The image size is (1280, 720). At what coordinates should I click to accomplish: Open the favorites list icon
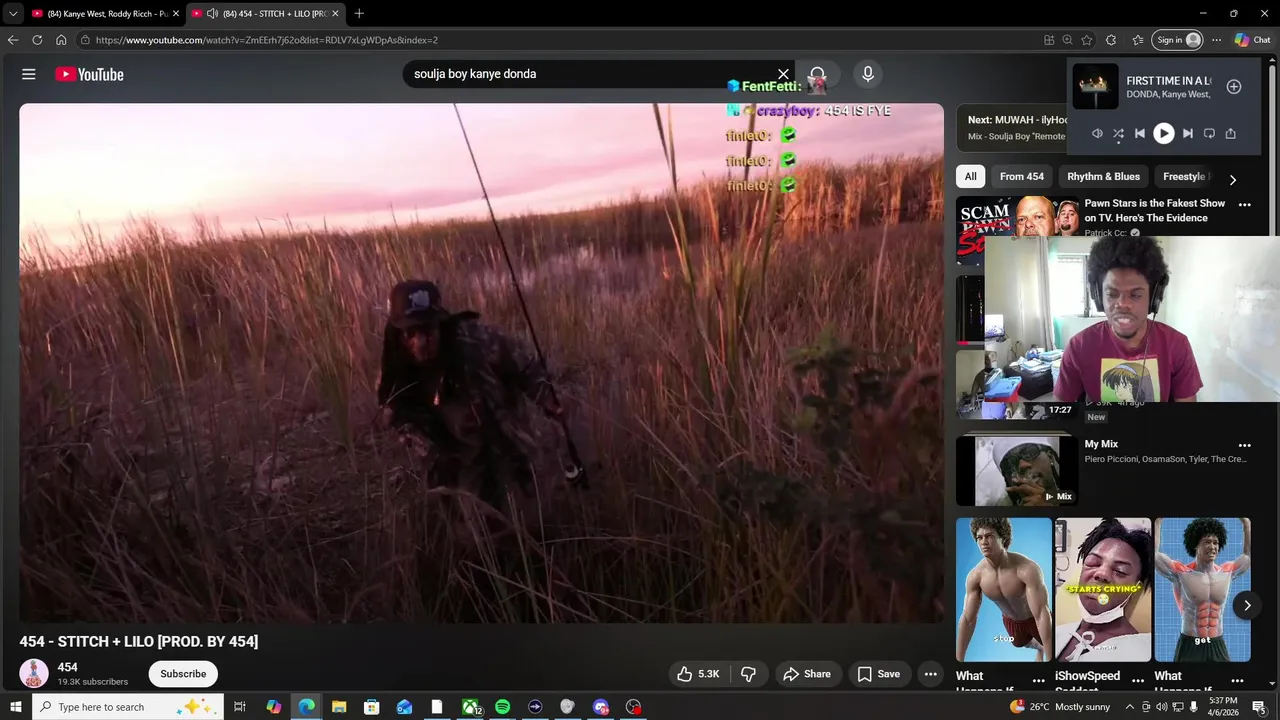[1138, 40]
